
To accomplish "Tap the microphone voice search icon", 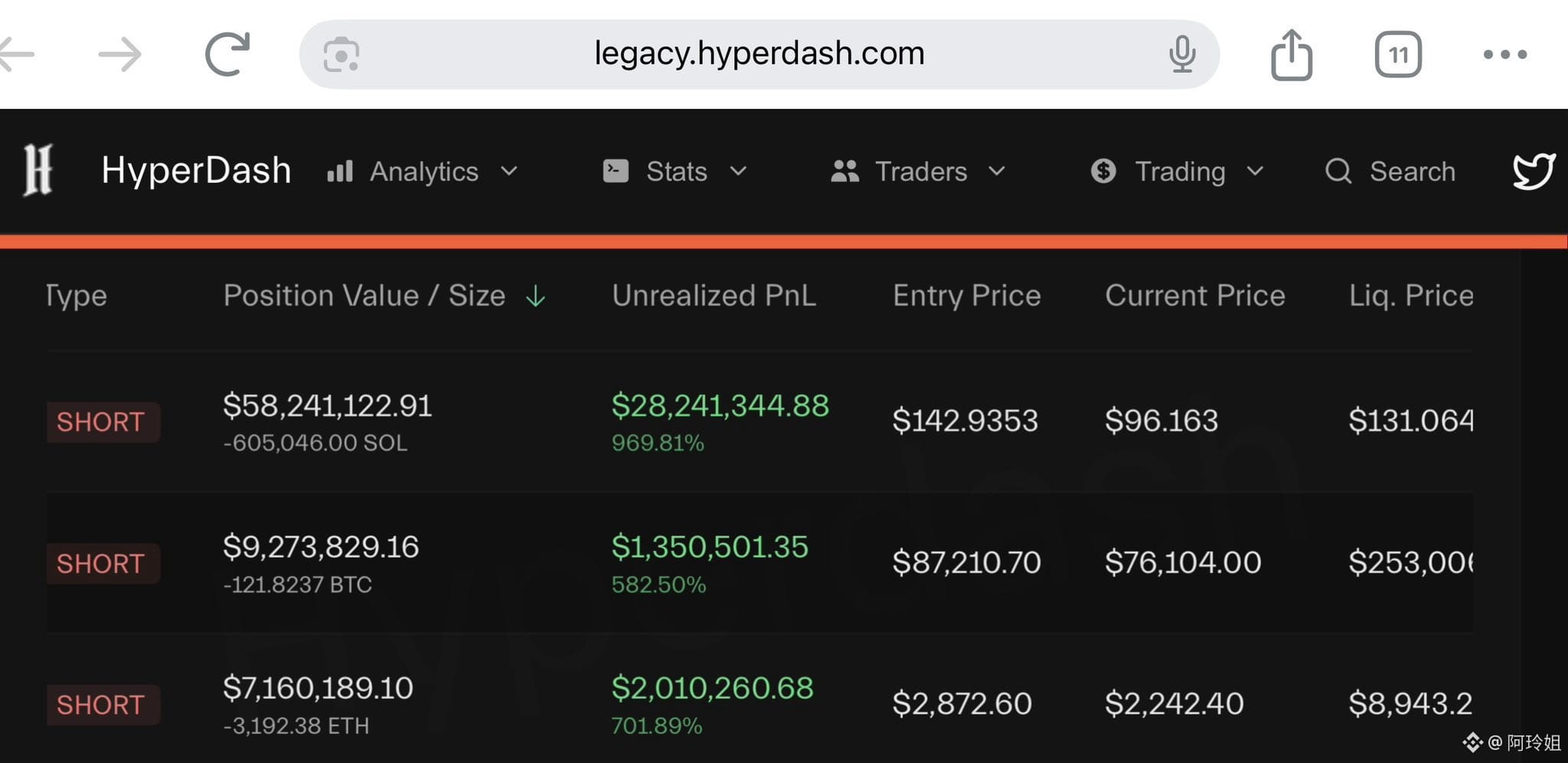I will (1181, 54).
